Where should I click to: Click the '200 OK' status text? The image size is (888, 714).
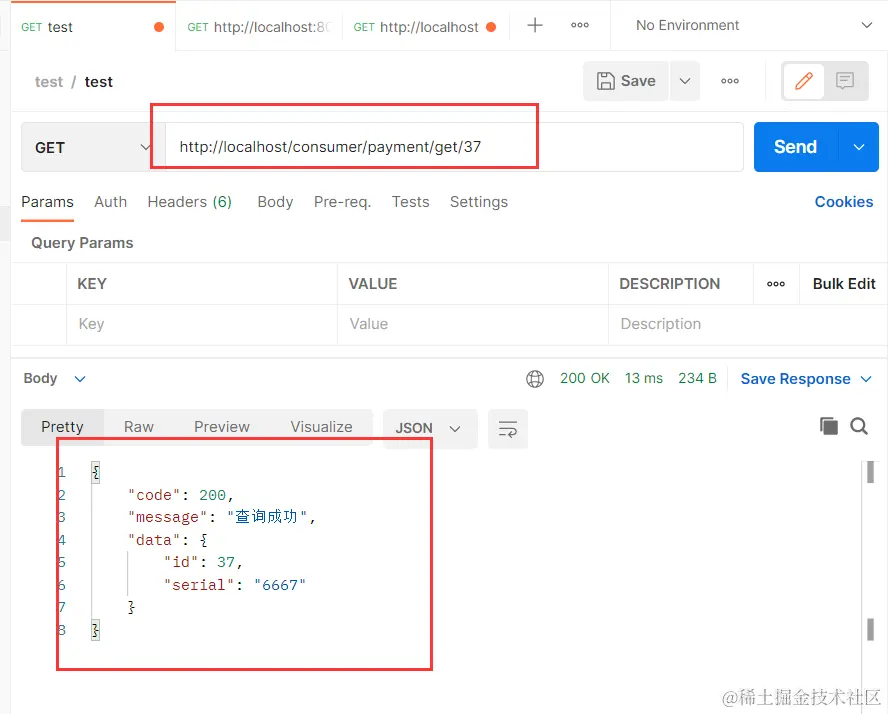point(584,378)
